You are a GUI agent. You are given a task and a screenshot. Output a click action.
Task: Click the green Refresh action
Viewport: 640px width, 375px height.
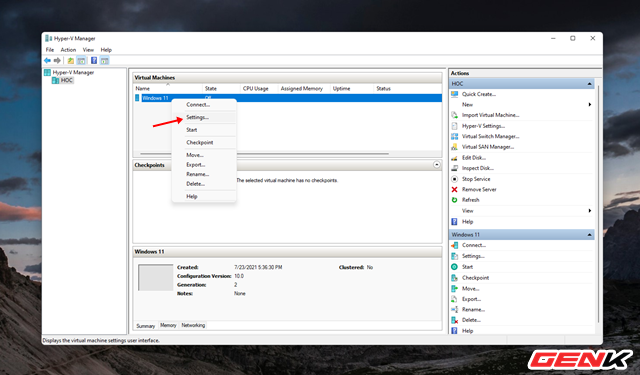coord(471,200)
